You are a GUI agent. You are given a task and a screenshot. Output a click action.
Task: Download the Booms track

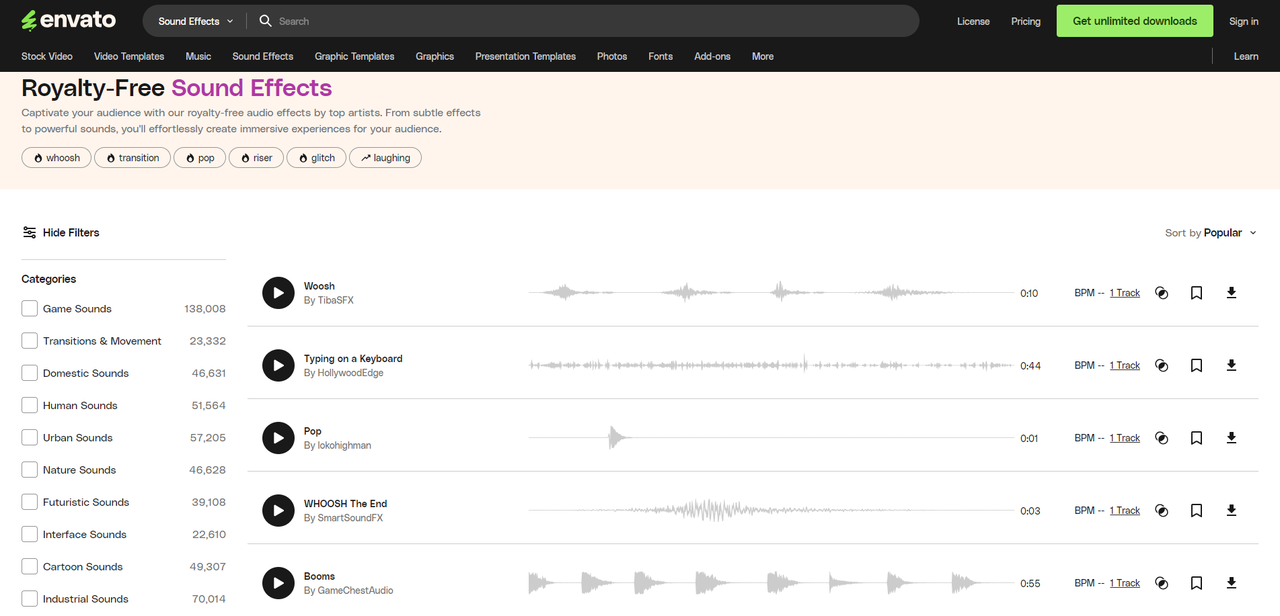[x=1231, y=583]
